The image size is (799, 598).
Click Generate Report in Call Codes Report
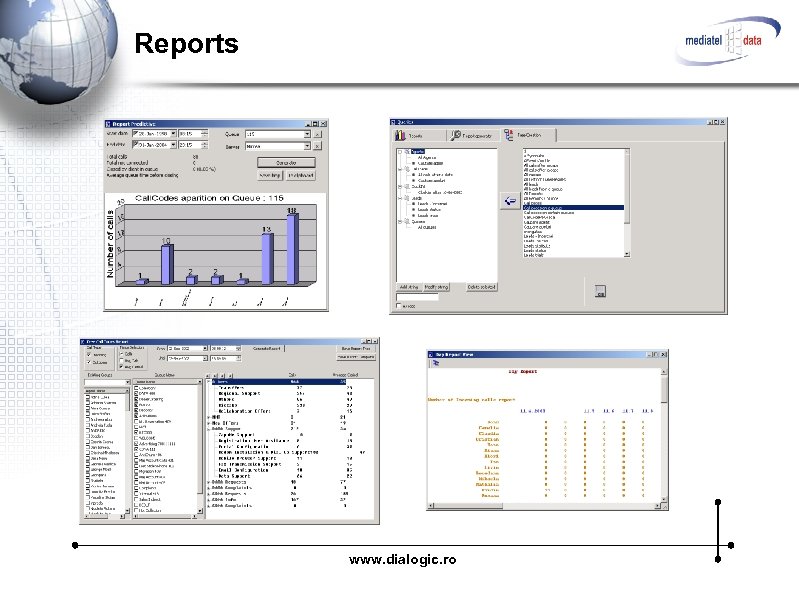pos(267,349)
